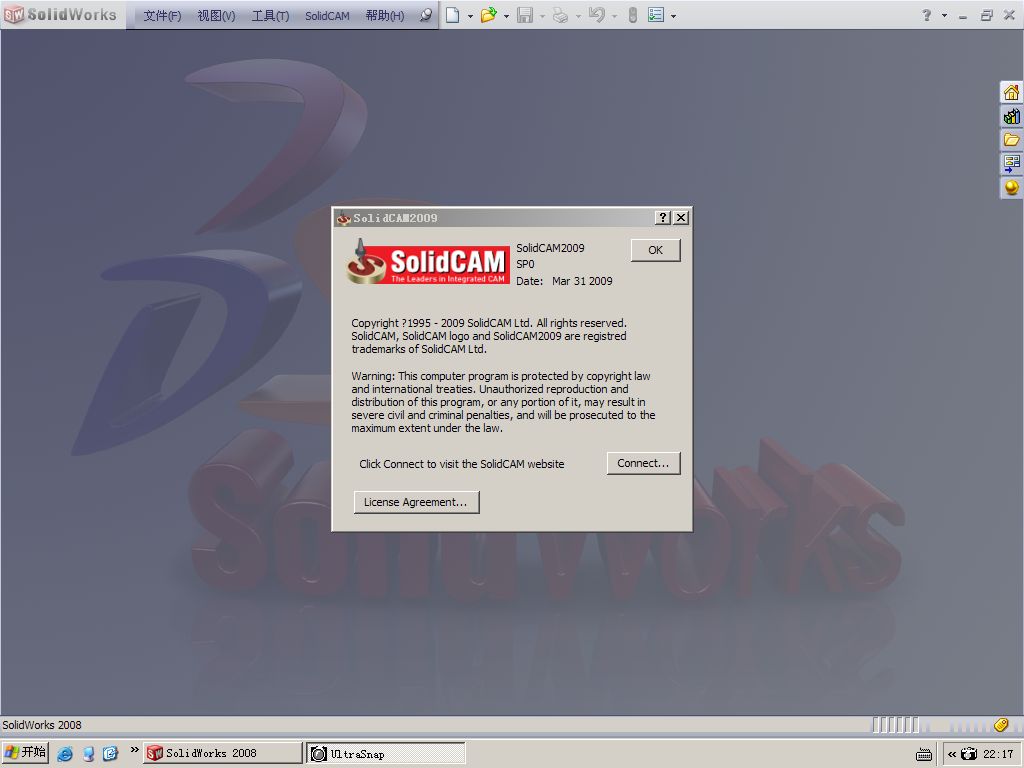Expand the Save dropdown arrow

[542, 16]
